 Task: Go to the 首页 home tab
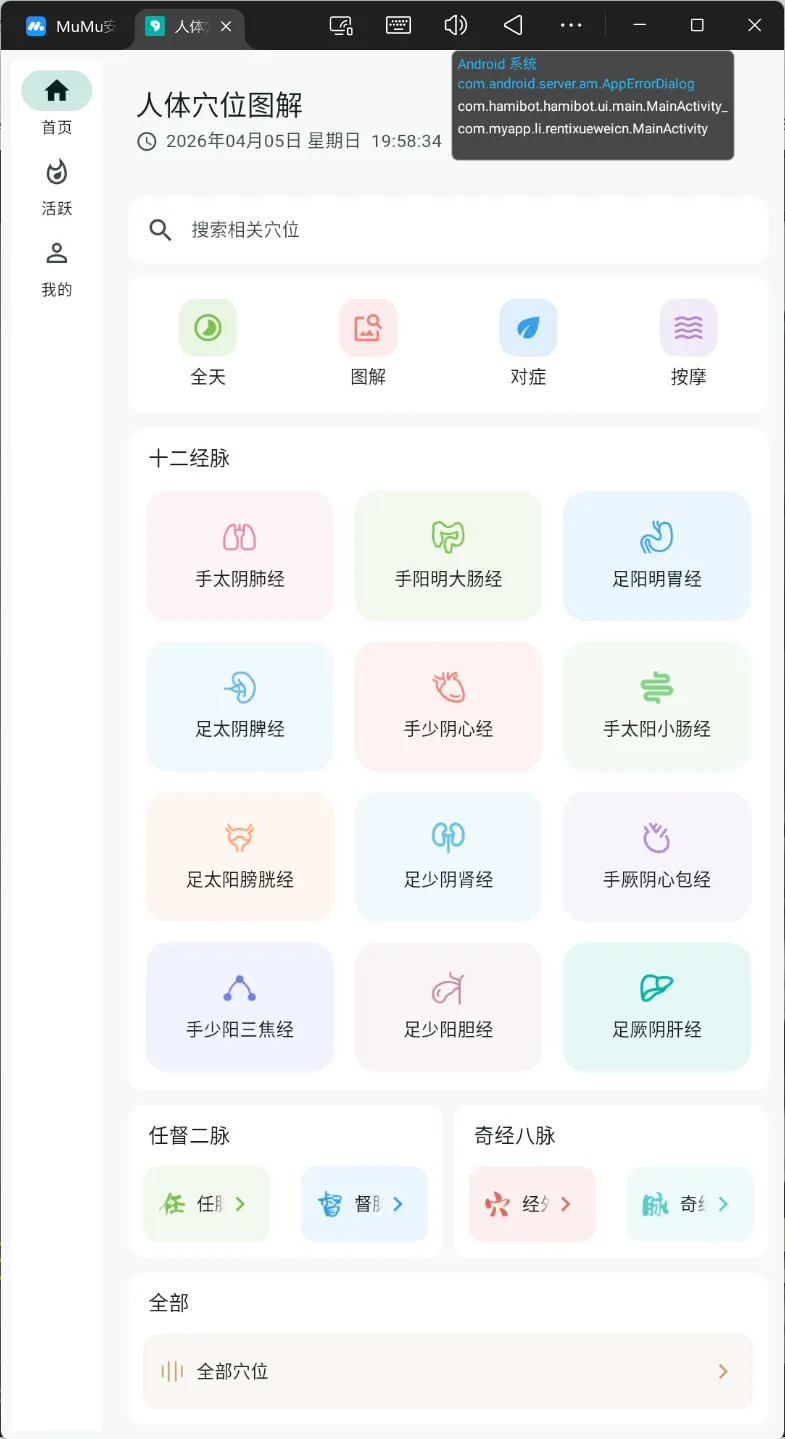click(57, 104)
